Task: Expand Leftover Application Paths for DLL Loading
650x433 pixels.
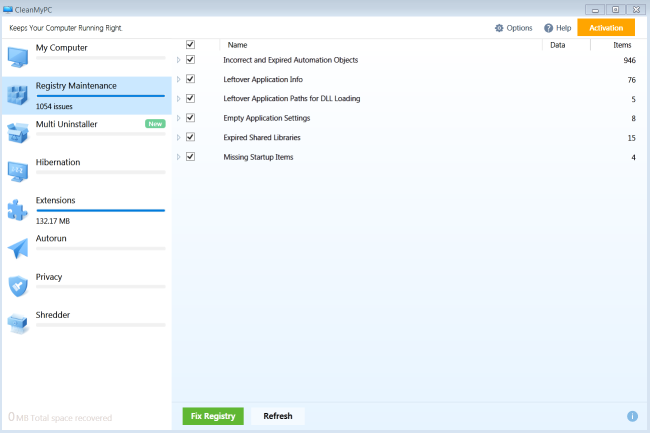Action: 179,99
